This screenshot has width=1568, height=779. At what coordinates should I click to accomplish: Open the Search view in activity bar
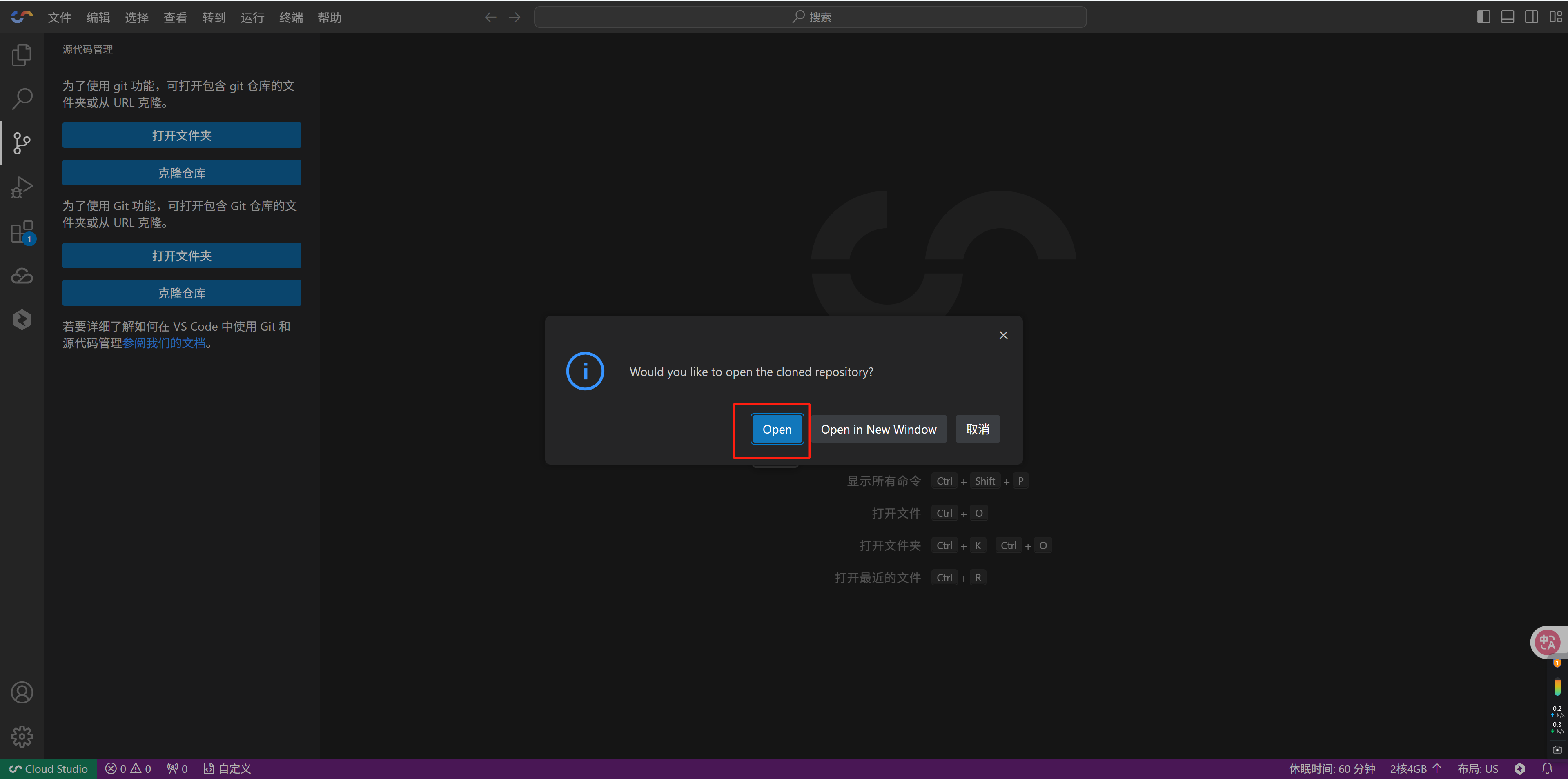click(22, 98)
